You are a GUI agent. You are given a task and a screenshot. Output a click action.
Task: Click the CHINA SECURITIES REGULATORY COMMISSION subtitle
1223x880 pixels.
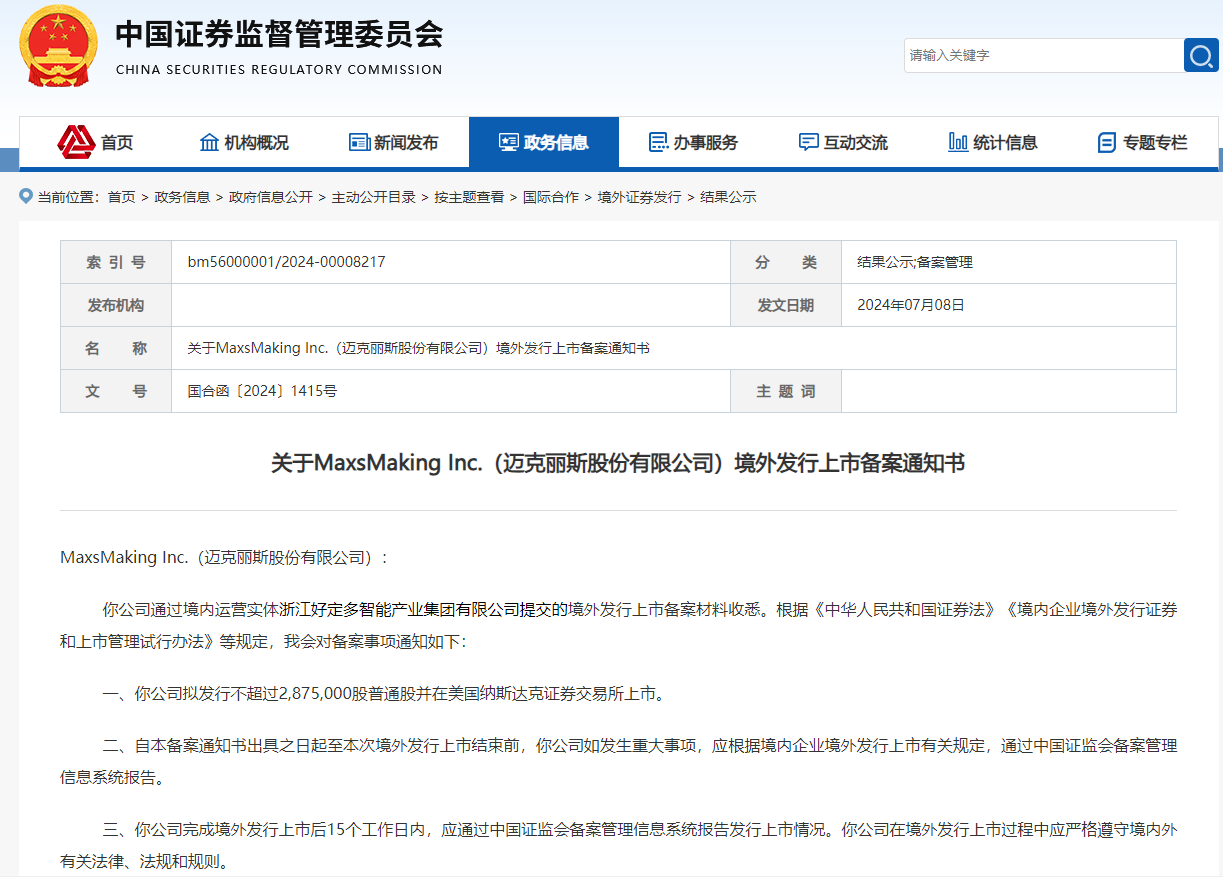(x=279, y=70)
